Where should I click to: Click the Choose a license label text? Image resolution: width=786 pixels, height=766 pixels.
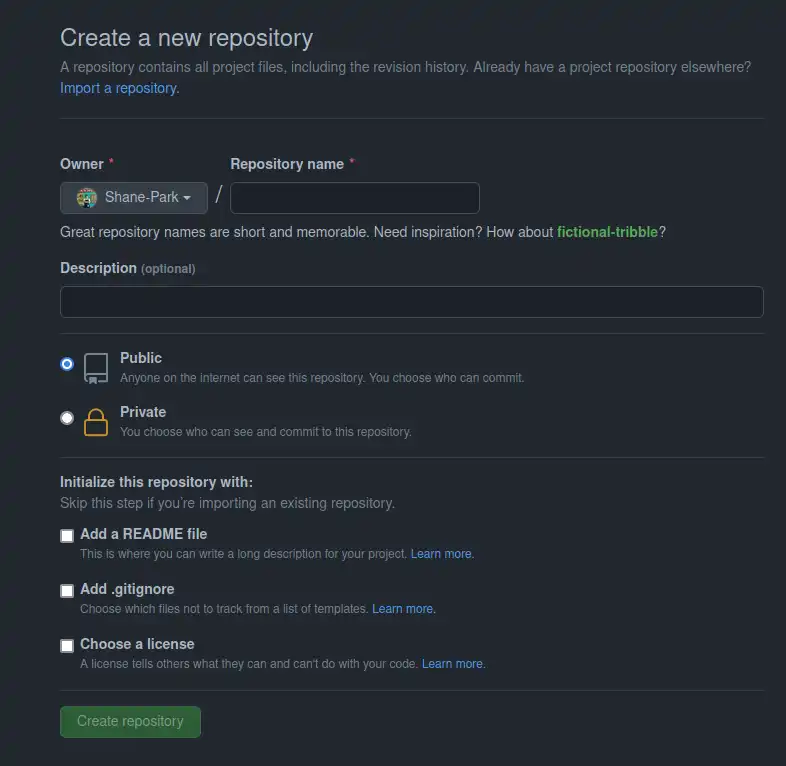pyautogui.click(x=137, y=644)
